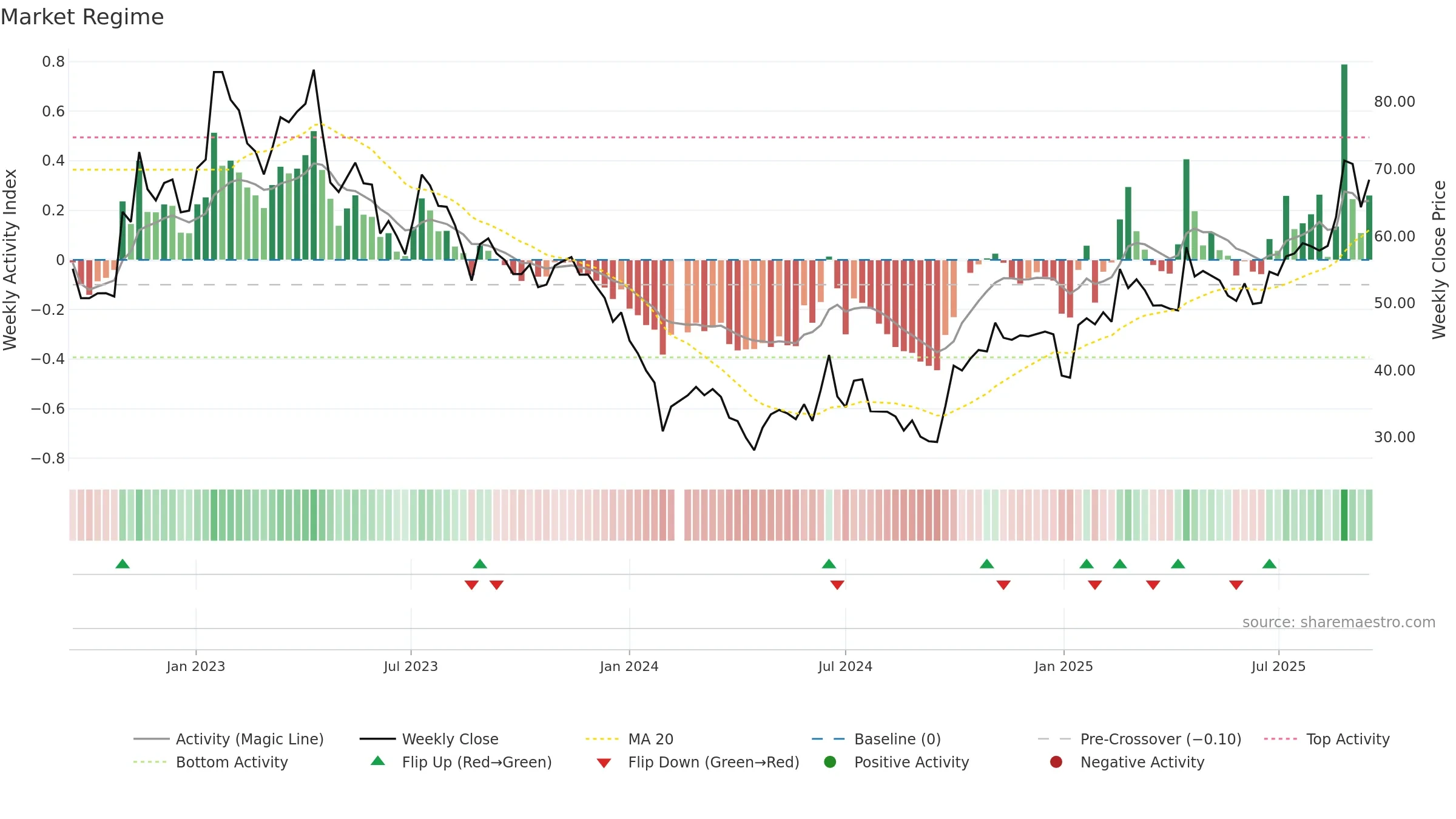Toggle the Bottom Activity legend entry
The width and height of the screenshot is (1456, 819).
[211, 762]
